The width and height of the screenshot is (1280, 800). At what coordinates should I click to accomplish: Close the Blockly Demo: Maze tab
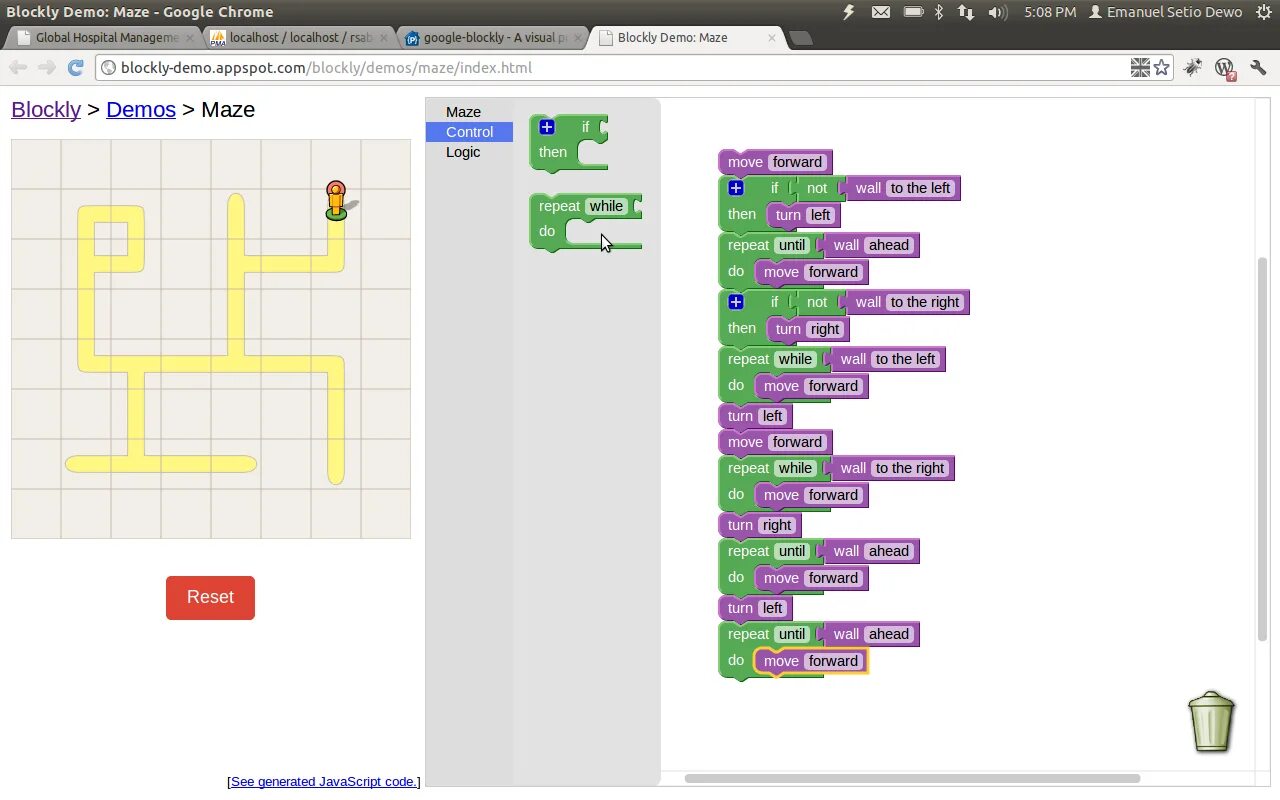(x=771, y=38)
